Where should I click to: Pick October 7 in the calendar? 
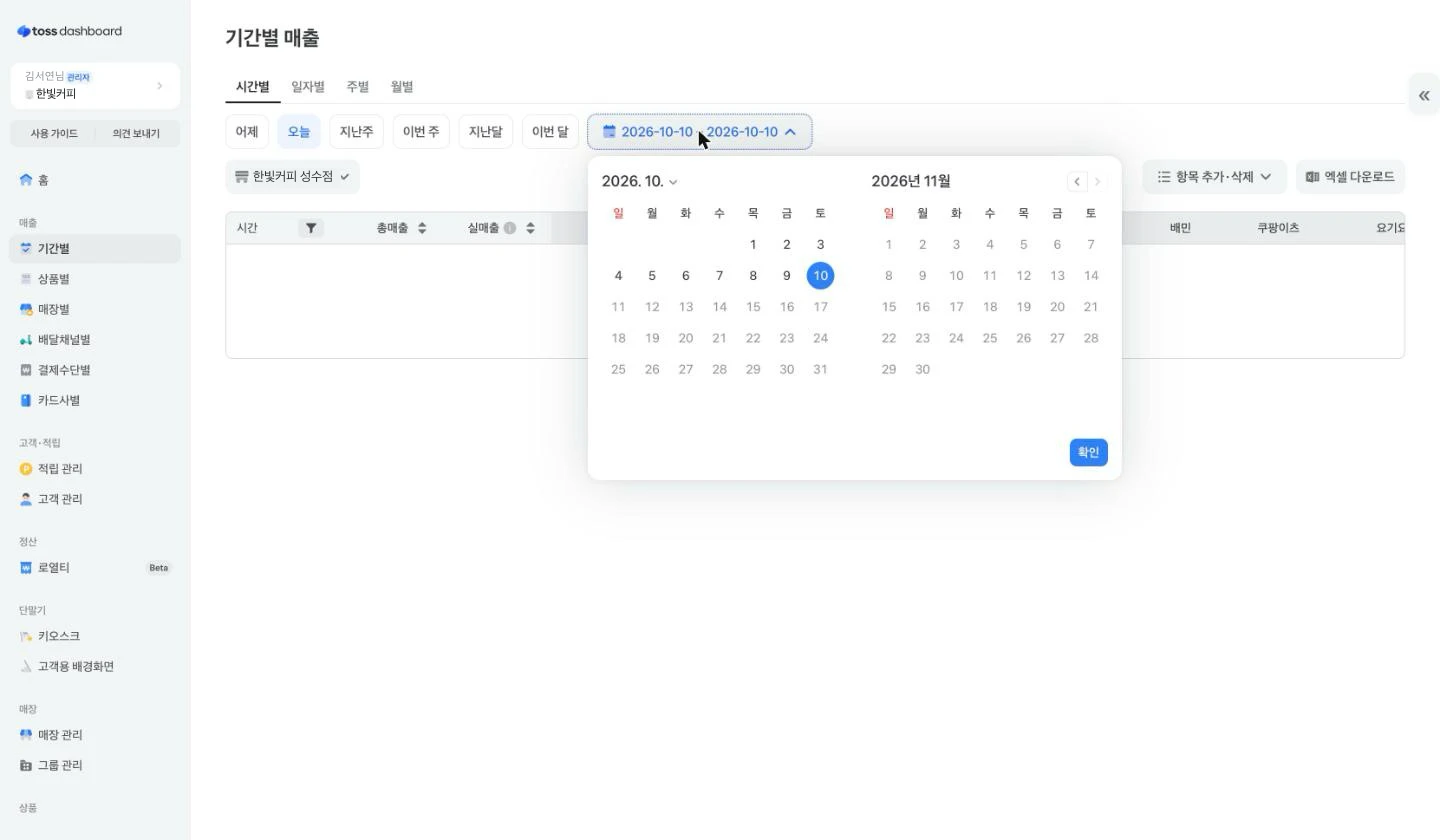pyautogui.click(x=719, y=276)
